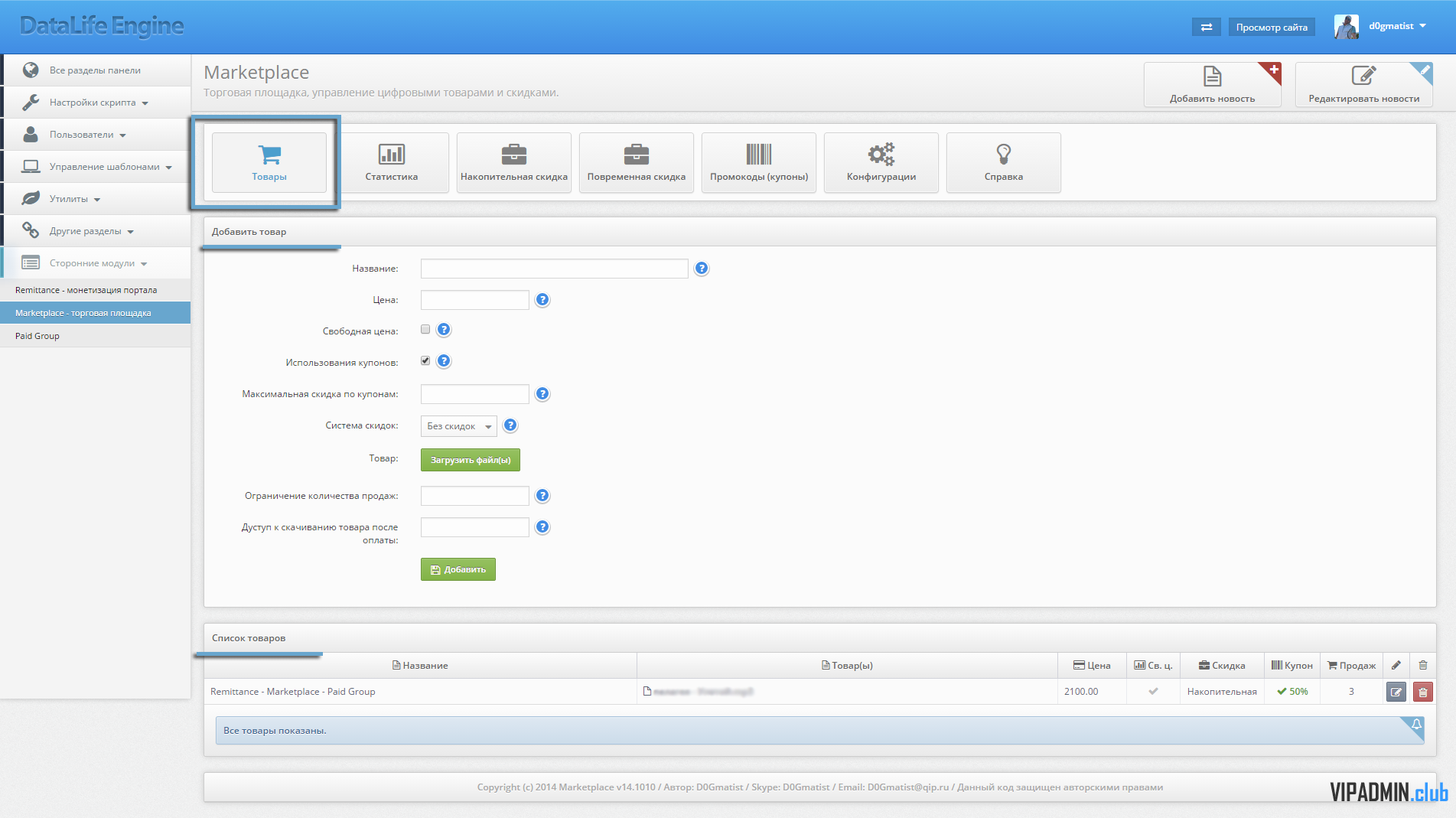The image size is (1456, 818).
Task: Click the bell icon on notification bar
Action: 1416,724
